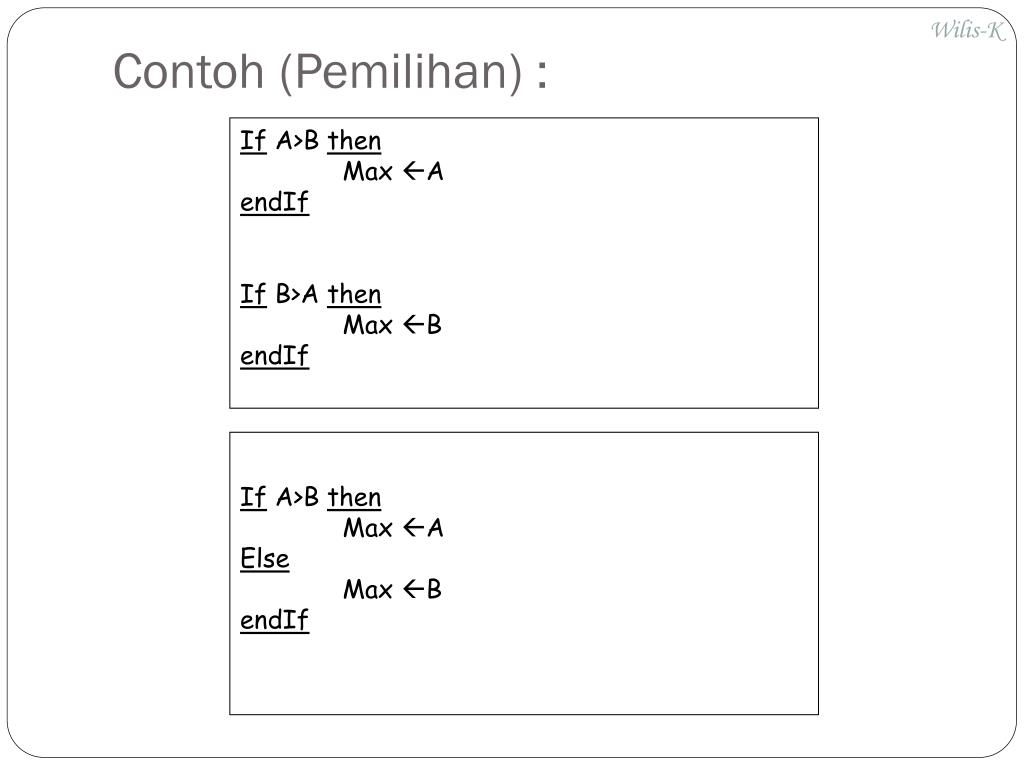Select the first 'If A>B then' line
1024x768 pixels.
pos(311,140)
